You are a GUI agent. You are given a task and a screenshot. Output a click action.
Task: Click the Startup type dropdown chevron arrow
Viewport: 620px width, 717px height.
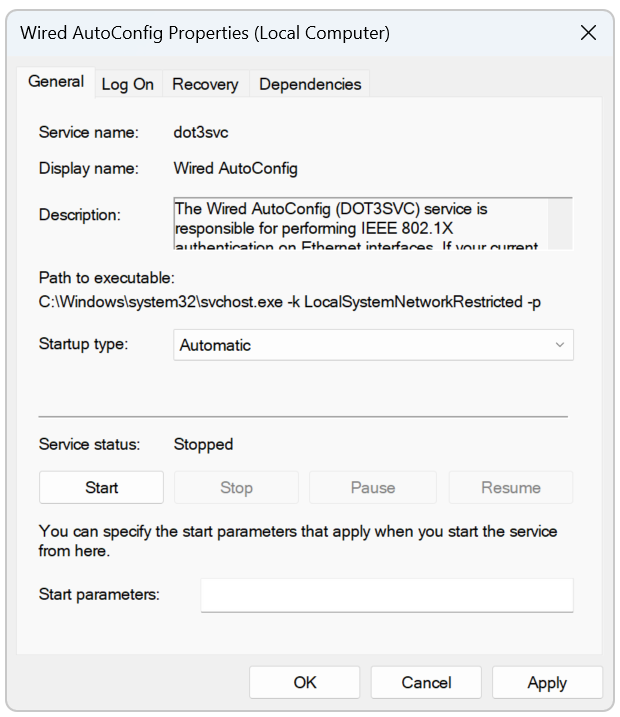point(559,345)
